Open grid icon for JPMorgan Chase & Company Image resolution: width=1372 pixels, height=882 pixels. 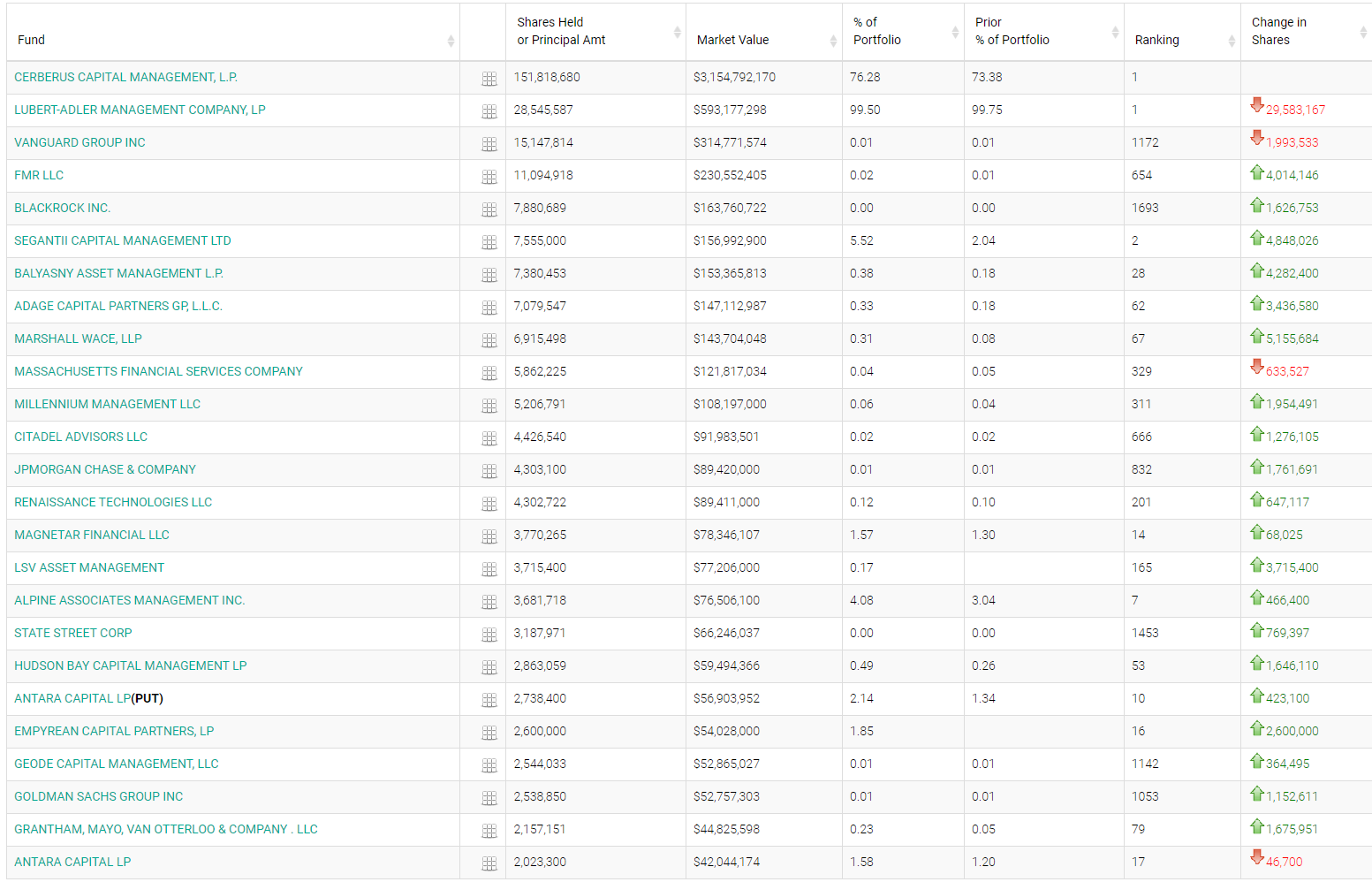tap(489, 471)
